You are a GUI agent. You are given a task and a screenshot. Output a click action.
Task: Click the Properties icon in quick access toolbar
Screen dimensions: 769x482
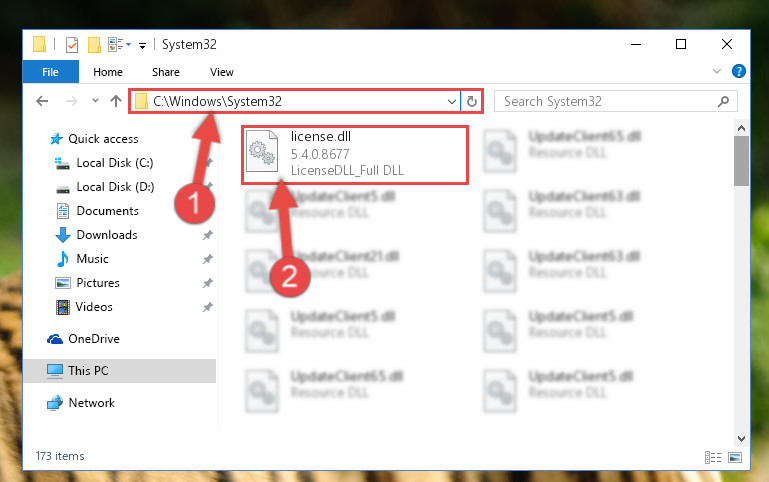tap(72, 45)
